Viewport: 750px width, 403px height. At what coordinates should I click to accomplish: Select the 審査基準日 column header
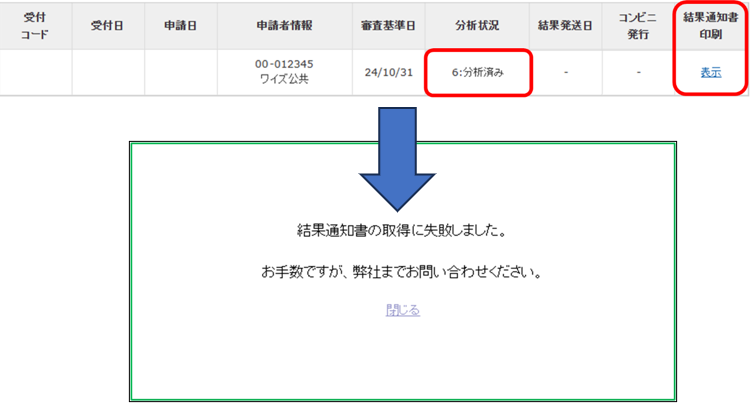click(x=388, y=26)
